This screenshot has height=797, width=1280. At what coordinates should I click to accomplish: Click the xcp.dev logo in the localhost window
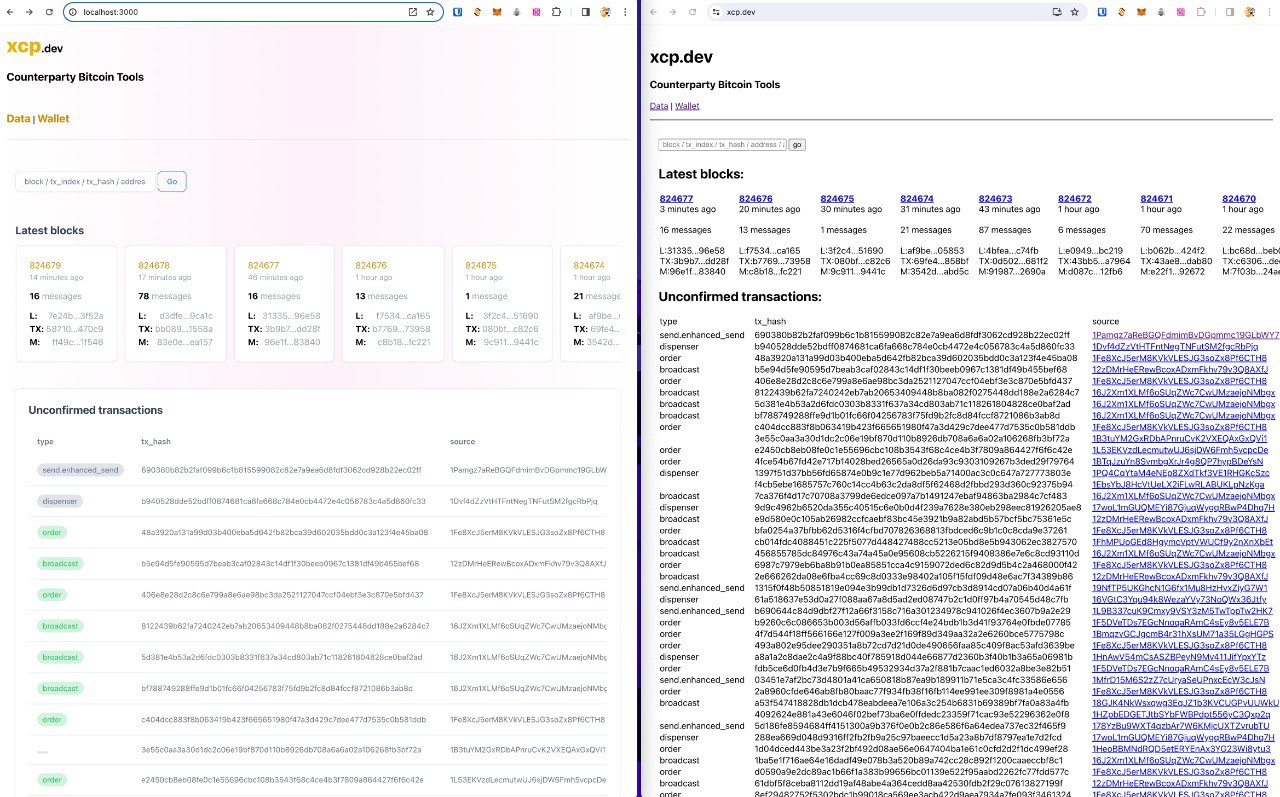click(34, 47)
